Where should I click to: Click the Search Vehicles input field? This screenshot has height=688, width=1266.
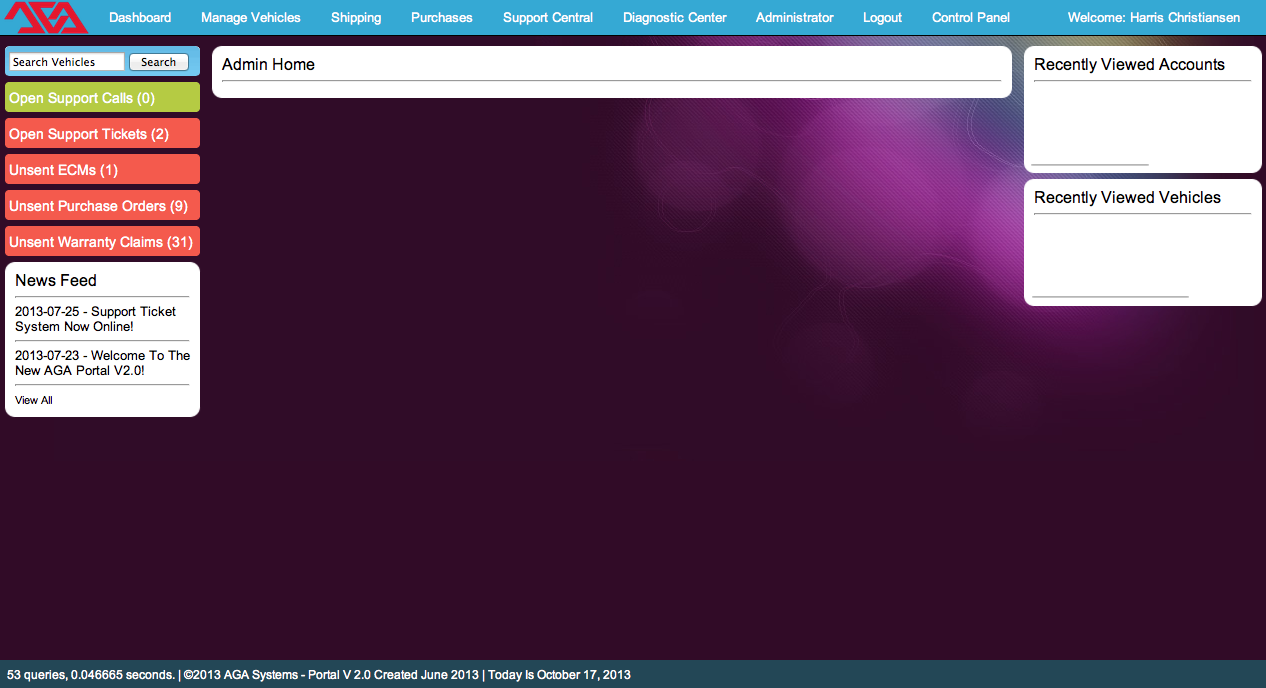point(67,62)
